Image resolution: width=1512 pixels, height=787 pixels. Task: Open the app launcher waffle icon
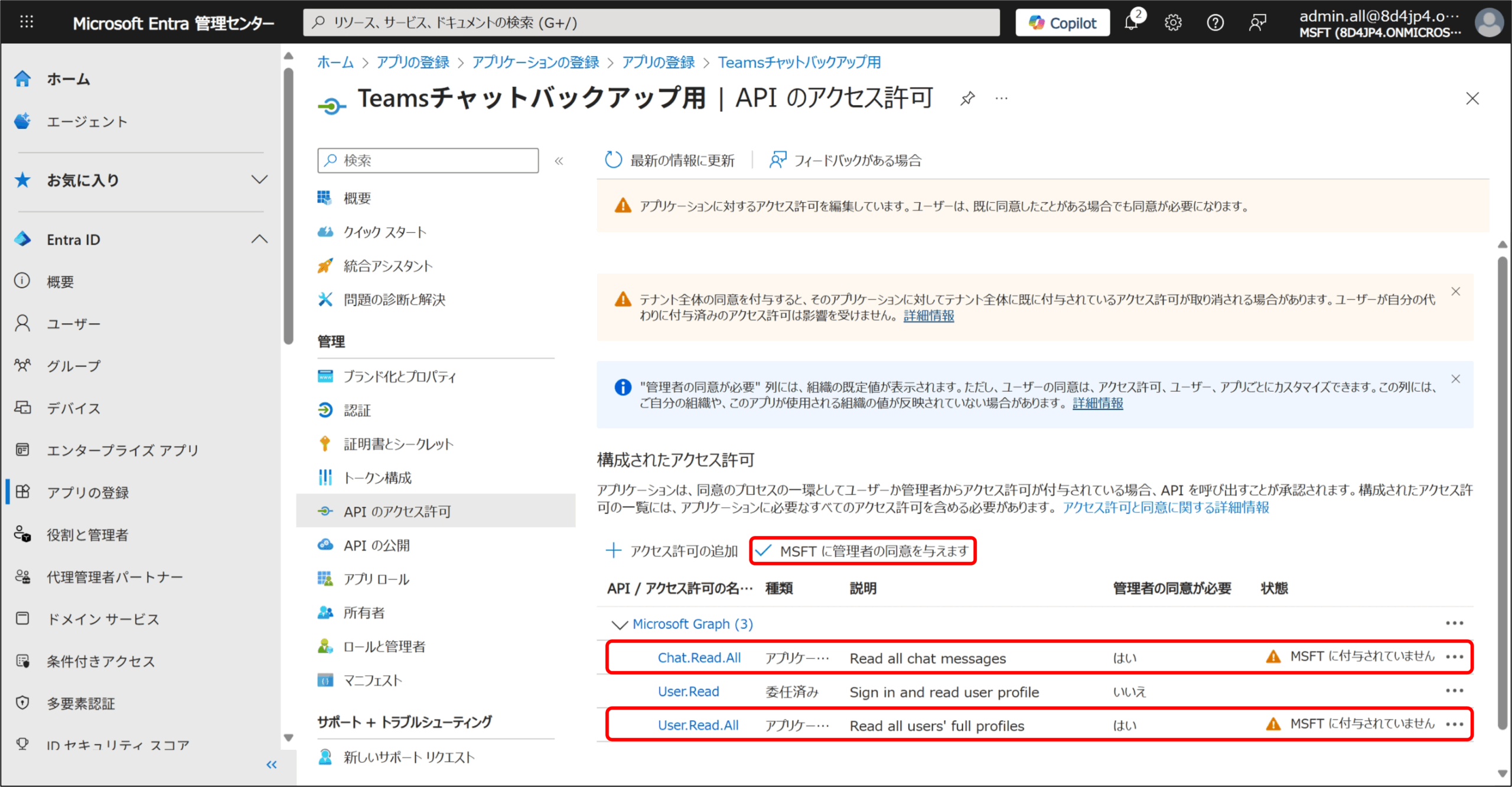tap(27, 22)
